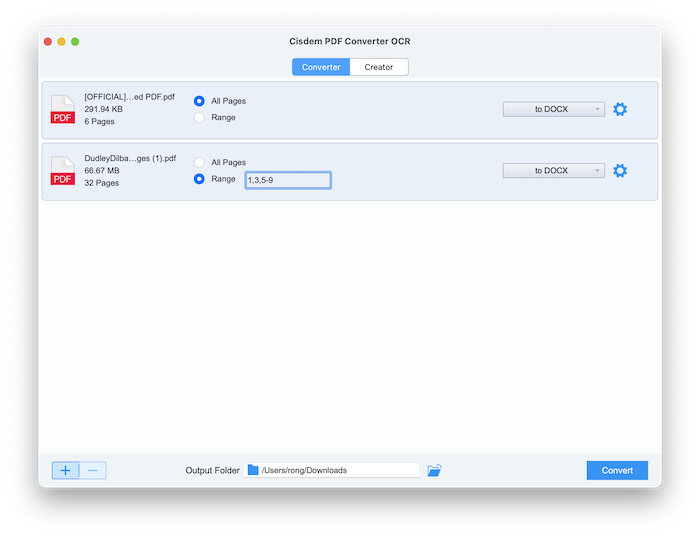Click green zoom window button
700x538 pixels.
pos(75,42)
